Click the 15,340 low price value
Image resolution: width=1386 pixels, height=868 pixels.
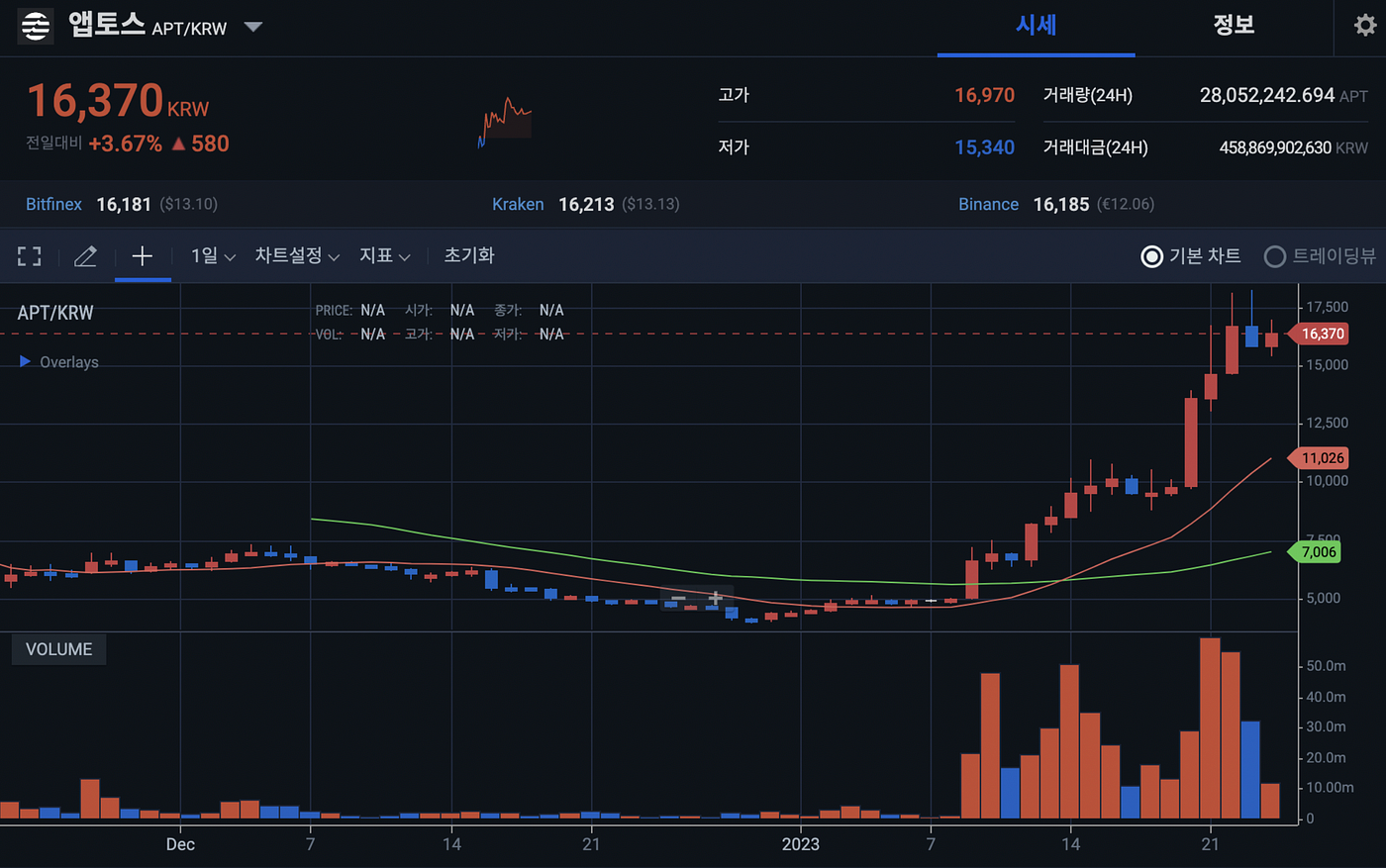point(984,147)
